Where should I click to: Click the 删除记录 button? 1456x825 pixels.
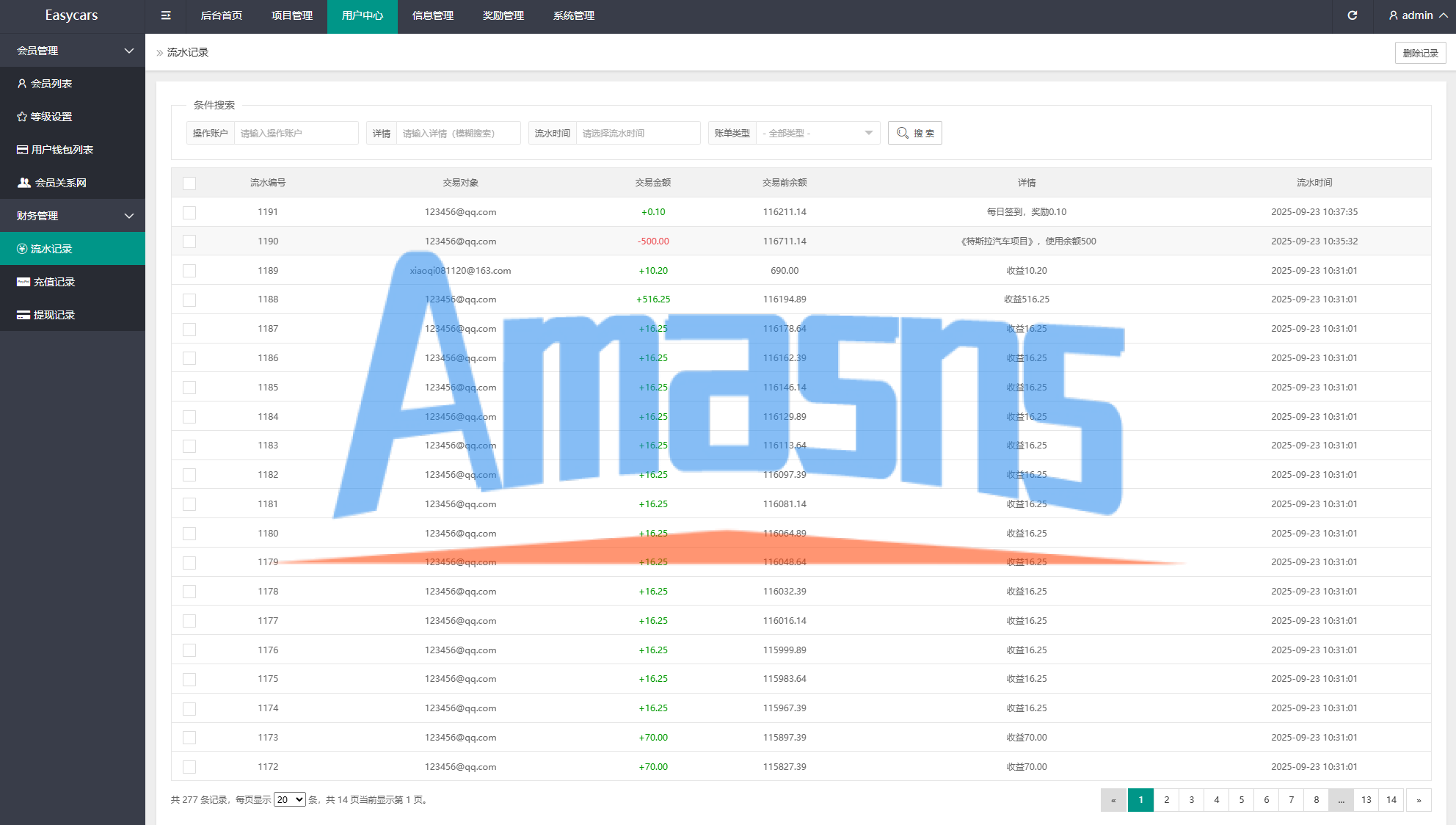(1420, 53)
